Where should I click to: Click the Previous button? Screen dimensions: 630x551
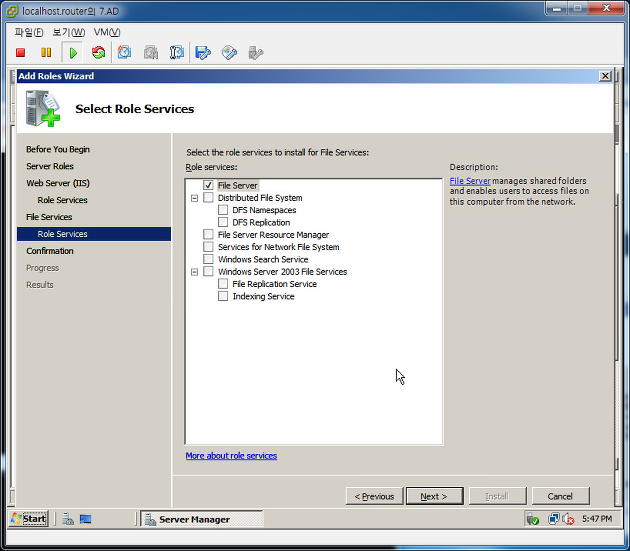click(x=374, y=496)
